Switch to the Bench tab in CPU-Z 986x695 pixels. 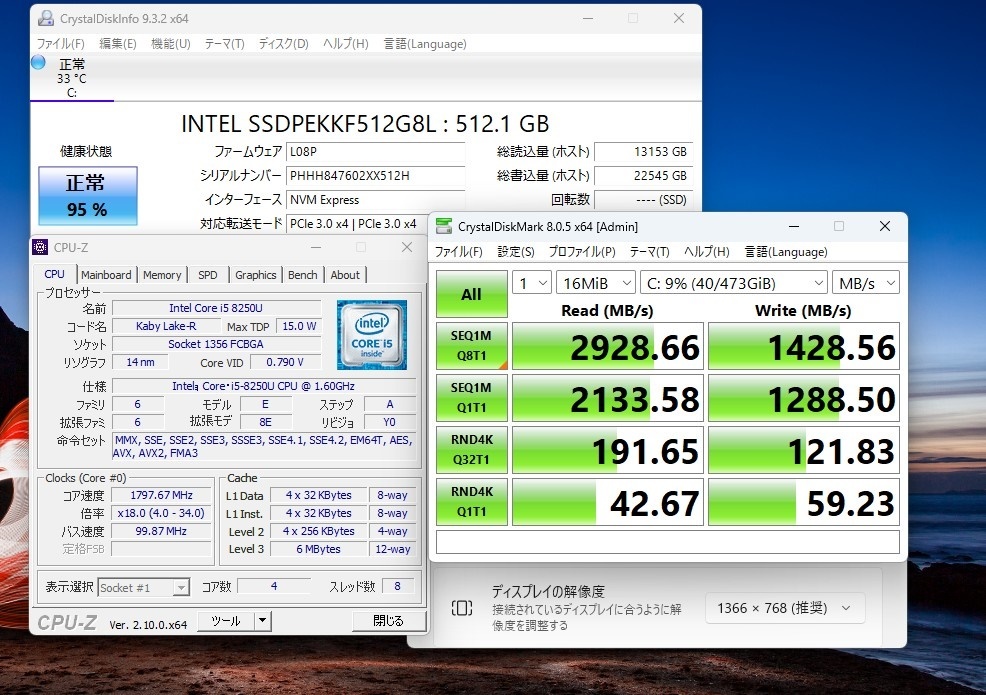(302, 275)
